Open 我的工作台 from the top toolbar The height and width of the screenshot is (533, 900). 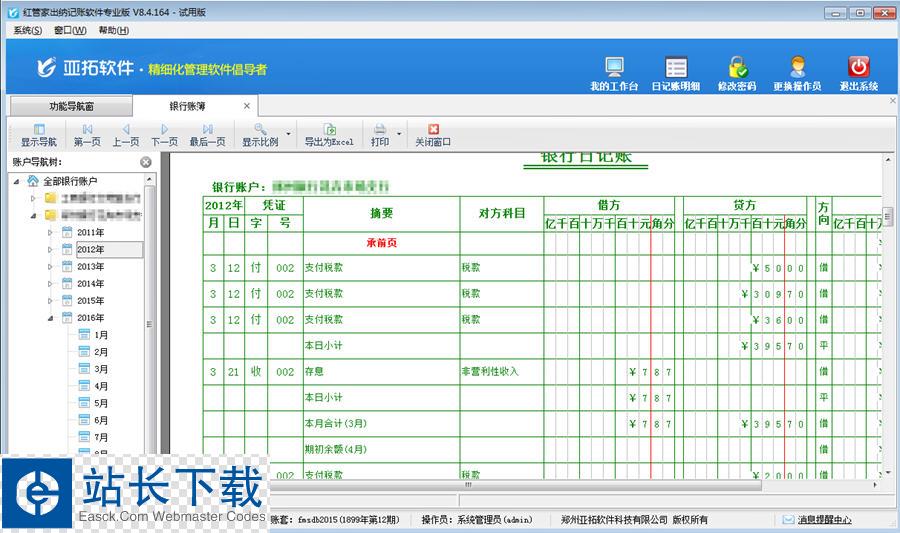(x=614, y=73)
